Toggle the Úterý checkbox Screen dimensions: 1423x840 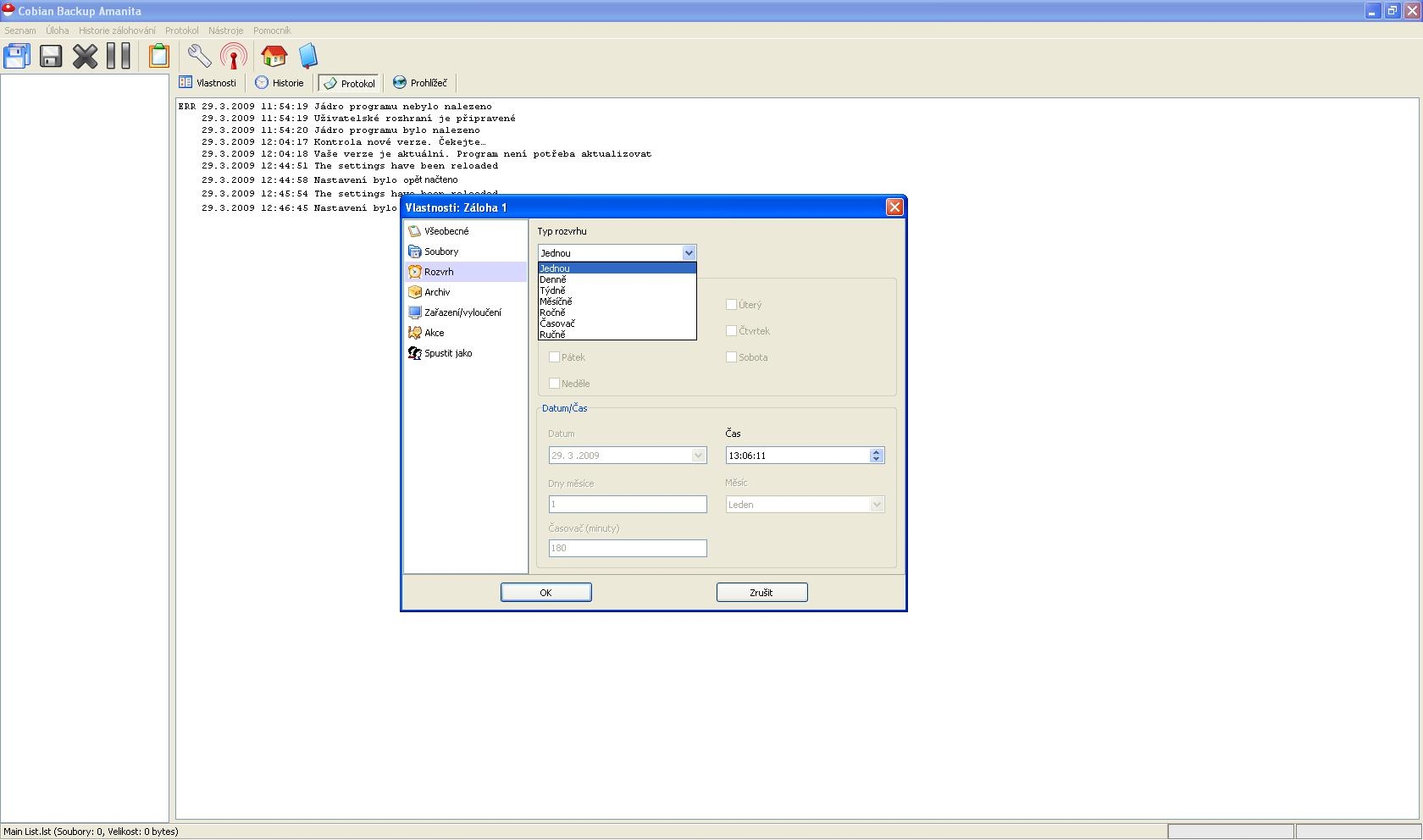731,304
